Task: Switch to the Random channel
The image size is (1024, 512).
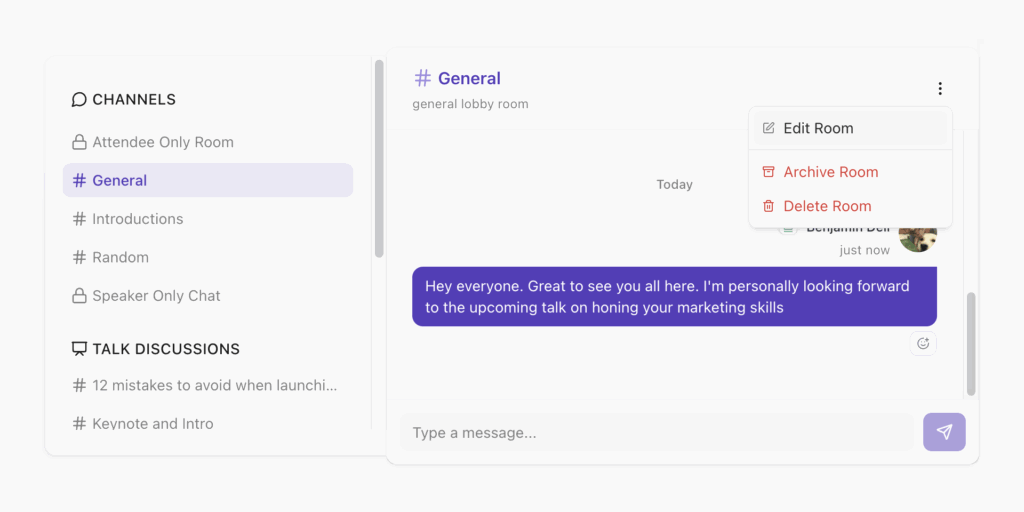Action: 120,257
